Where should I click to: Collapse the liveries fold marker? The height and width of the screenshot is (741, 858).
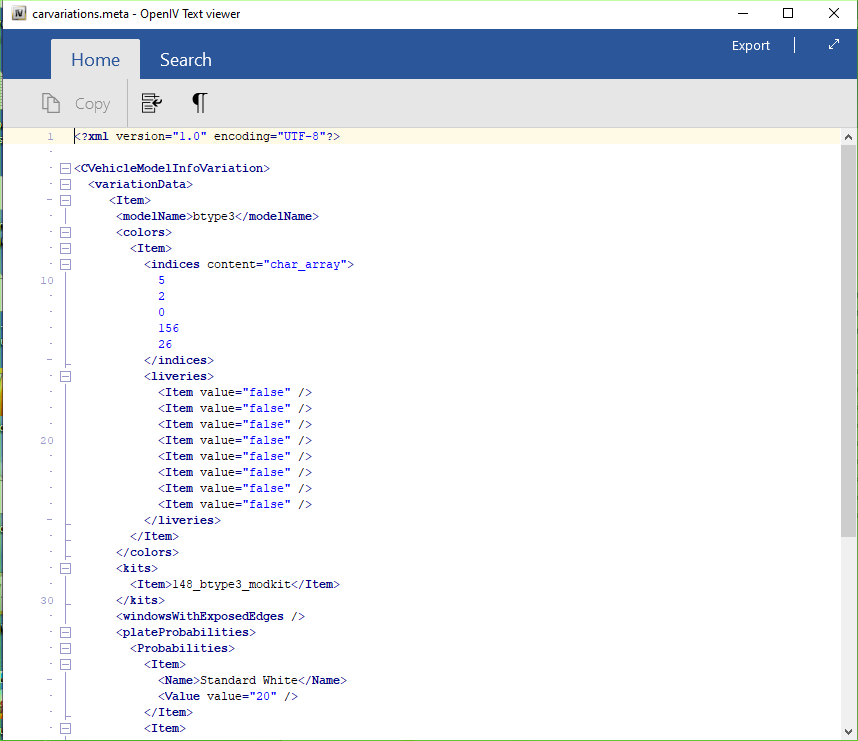click(x=65, y=377)
